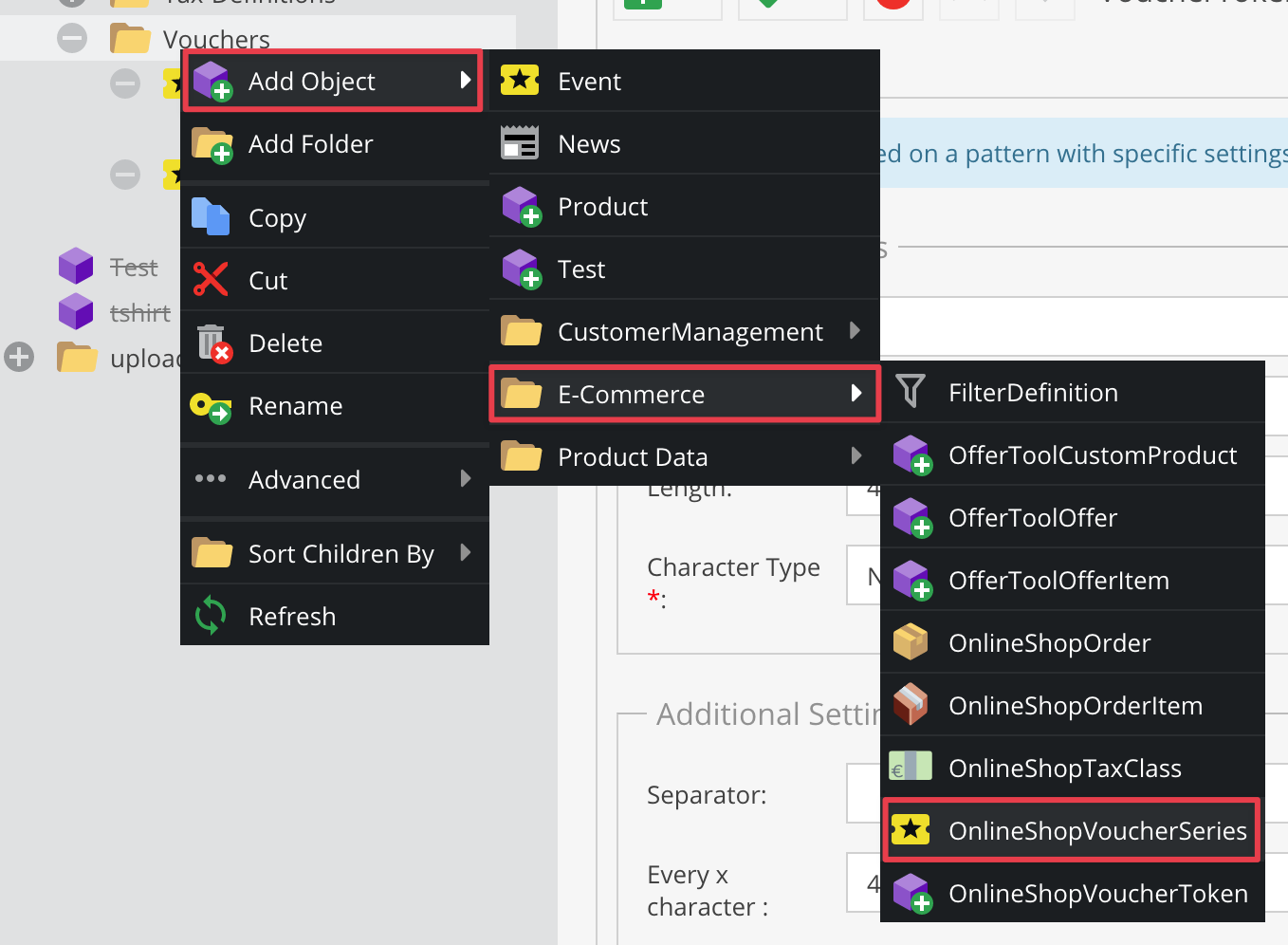The height and width of the screenshot is (945, 1288).
Task: Select OnlineShopVoucherSeries from the submenu
Action: pyautogui.click(x=1096, y=830)
